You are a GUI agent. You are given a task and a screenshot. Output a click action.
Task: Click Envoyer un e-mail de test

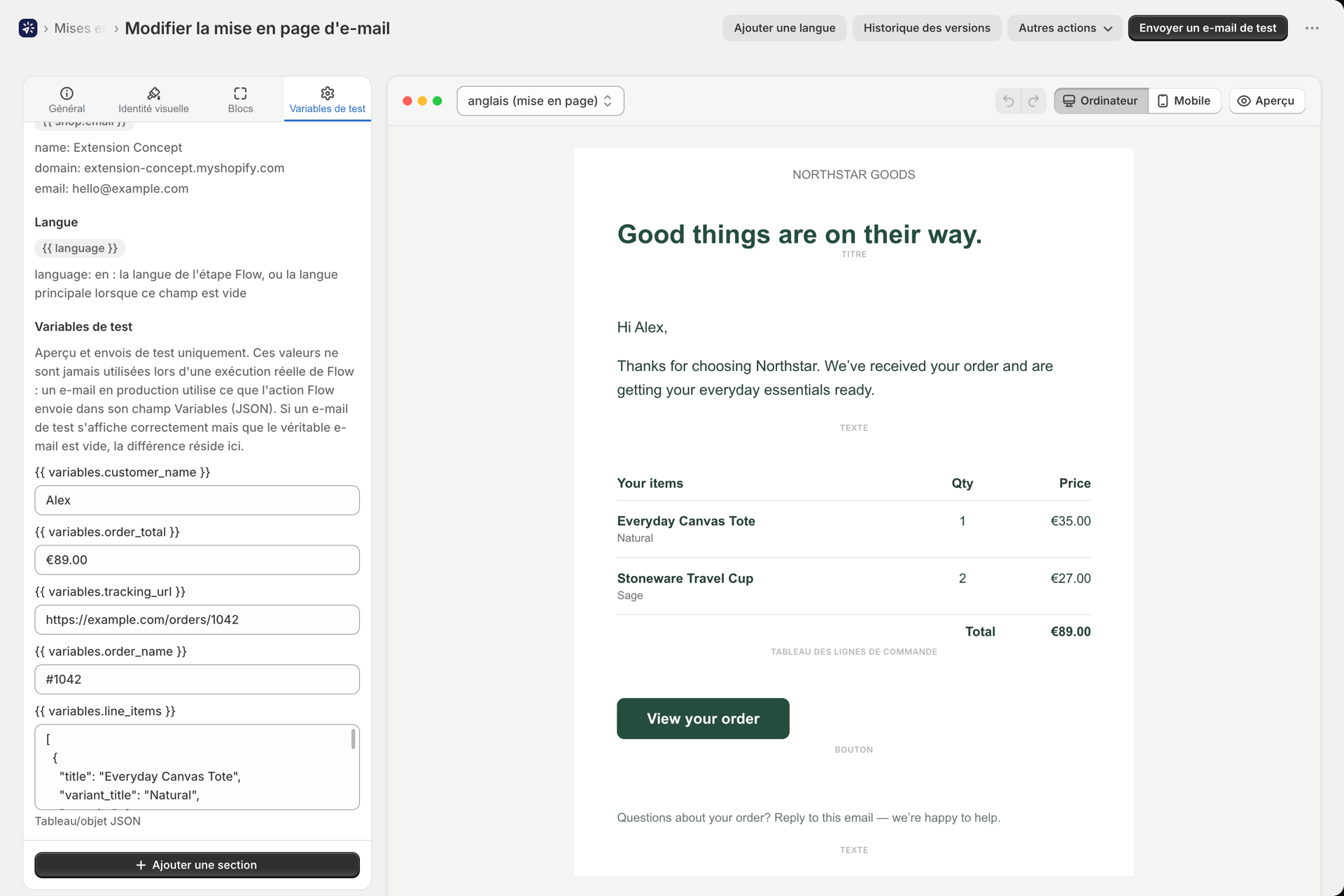click(x=1207, y=28)
